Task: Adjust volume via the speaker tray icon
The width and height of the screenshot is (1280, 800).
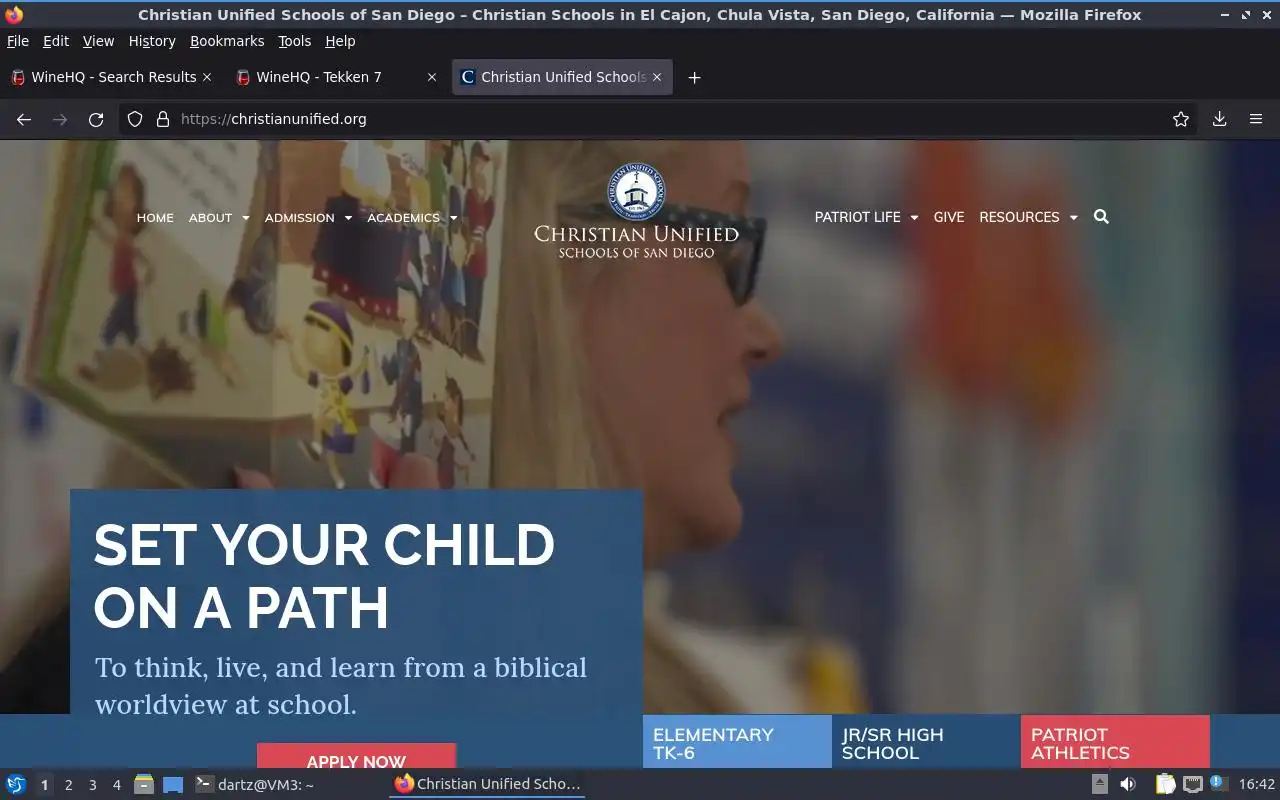Action: pos(1128,784)
